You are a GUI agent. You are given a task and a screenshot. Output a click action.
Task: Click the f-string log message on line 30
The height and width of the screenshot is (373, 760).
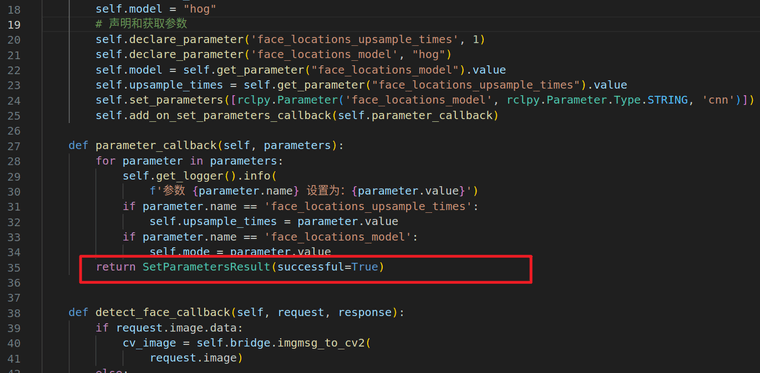point(310,191)
